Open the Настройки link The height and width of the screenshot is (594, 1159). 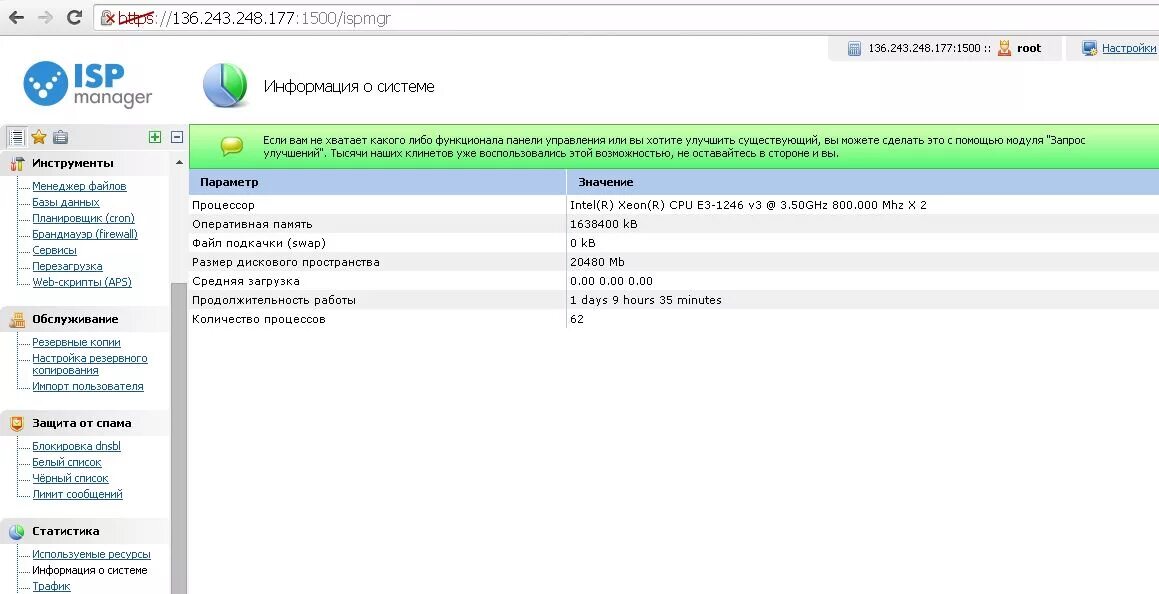point(1129,48)
